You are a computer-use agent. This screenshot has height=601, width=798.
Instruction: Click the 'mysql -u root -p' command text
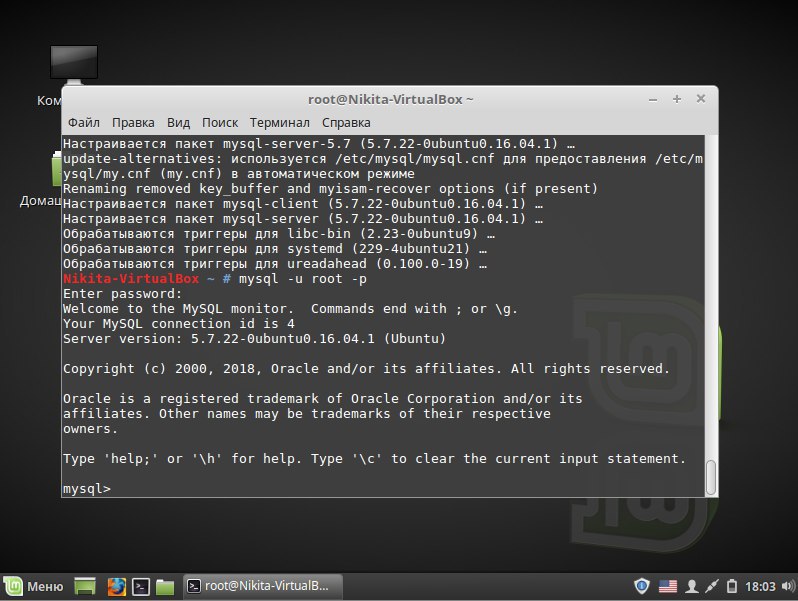coord(303,279)
